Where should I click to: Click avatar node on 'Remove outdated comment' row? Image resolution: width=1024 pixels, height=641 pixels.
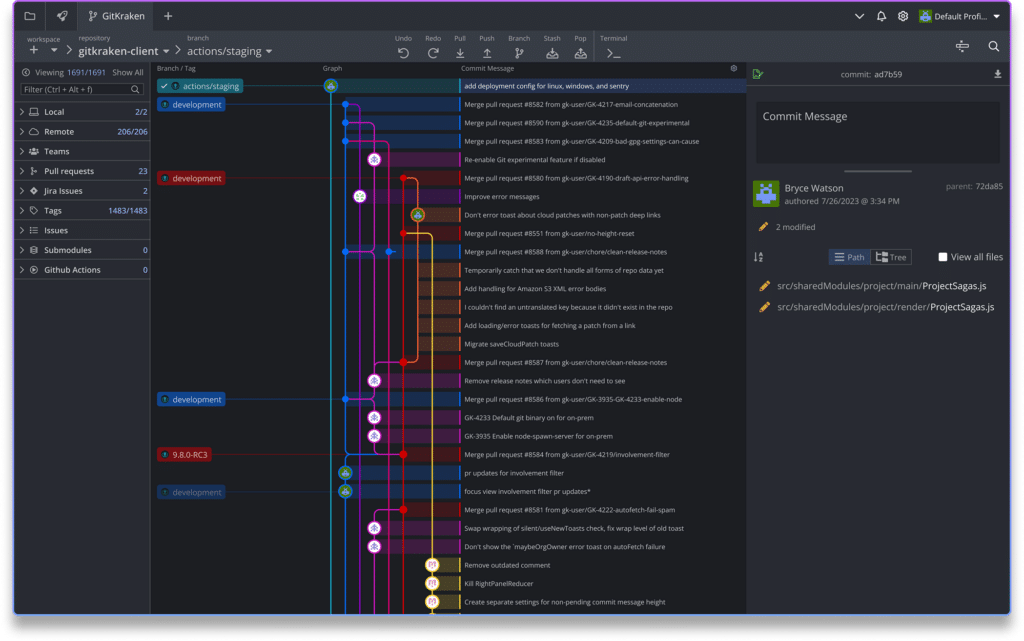432,565
